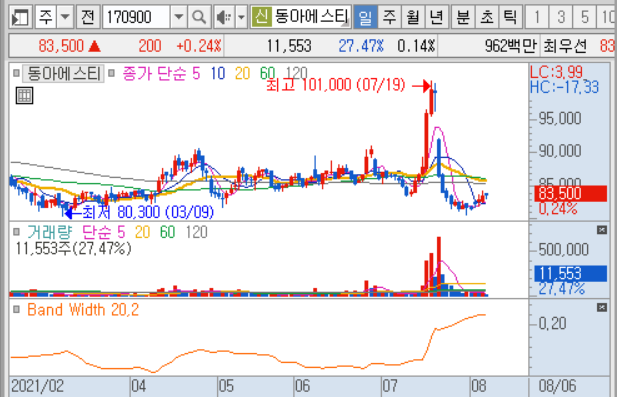Open the dropdown beside the speaker icon
This screenshot has height=397, width=617.
[241, 17]
